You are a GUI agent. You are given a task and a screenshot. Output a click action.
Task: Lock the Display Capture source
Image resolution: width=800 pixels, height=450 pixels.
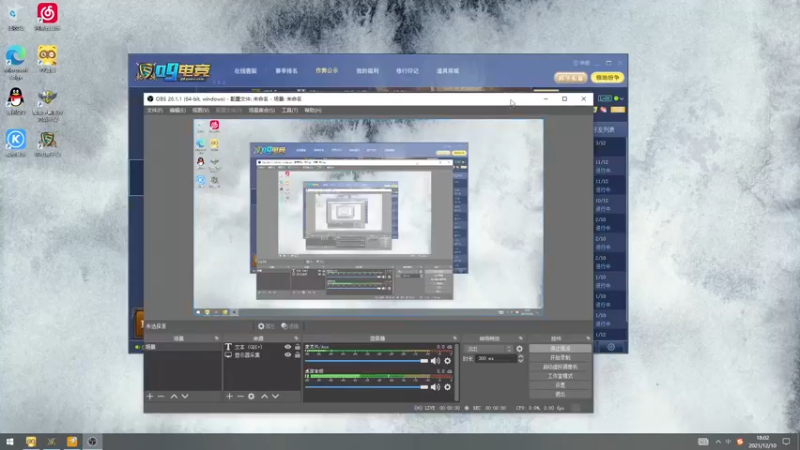pos(297,355)
